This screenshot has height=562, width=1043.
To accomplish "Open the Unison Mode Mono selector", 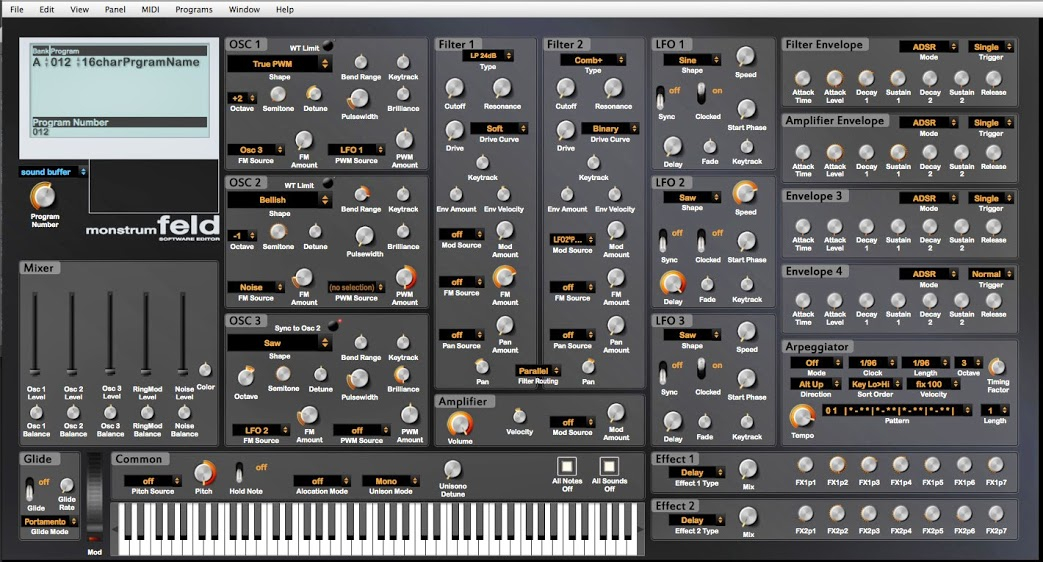I will [x=390, y=480].
